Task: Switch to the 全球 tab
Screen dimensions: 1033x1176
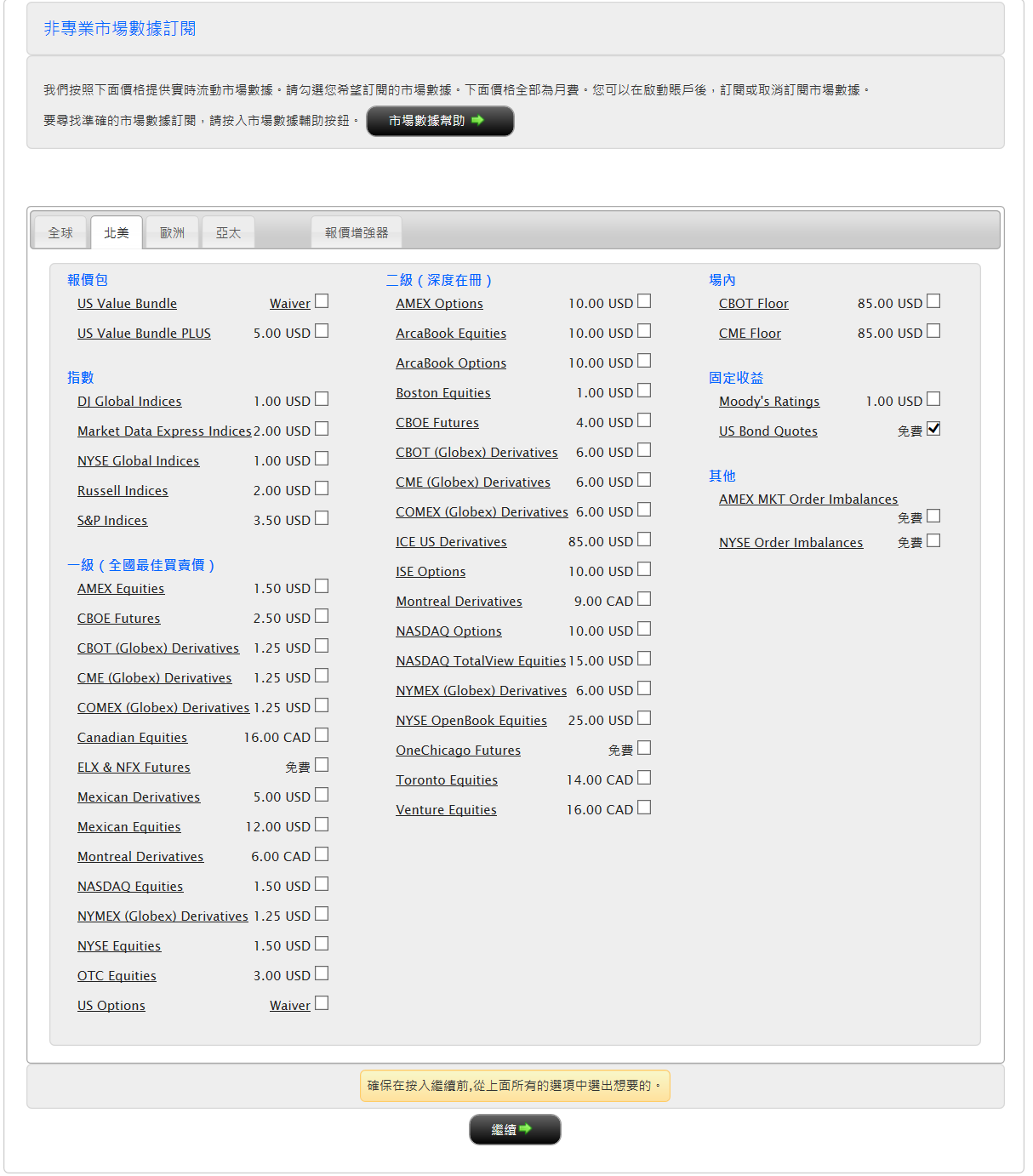Action: (x=60, y=232)
